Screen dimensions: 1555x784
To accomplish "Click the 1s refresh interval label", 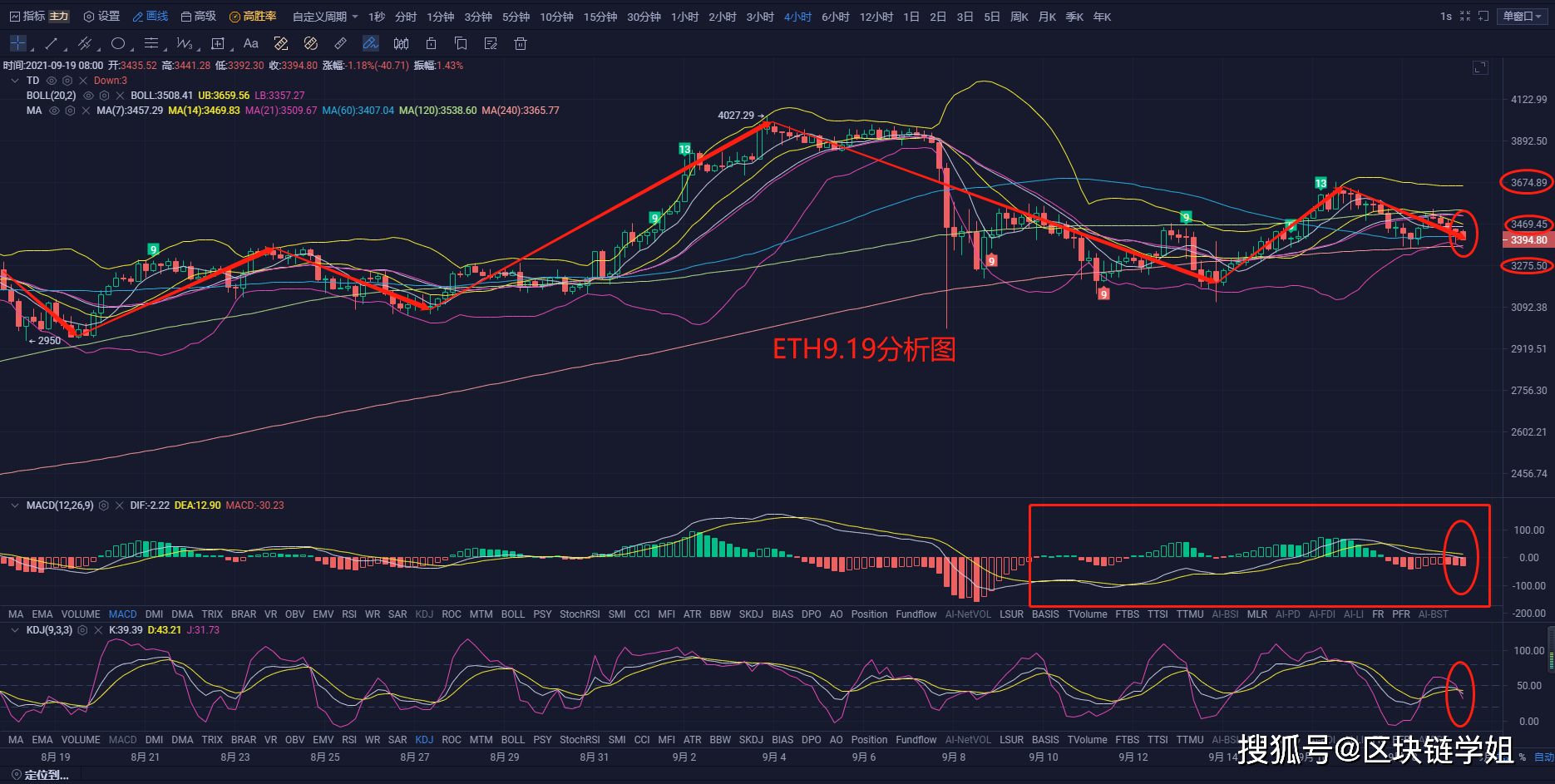I will pyautogui.click(x=1446, y=16).
